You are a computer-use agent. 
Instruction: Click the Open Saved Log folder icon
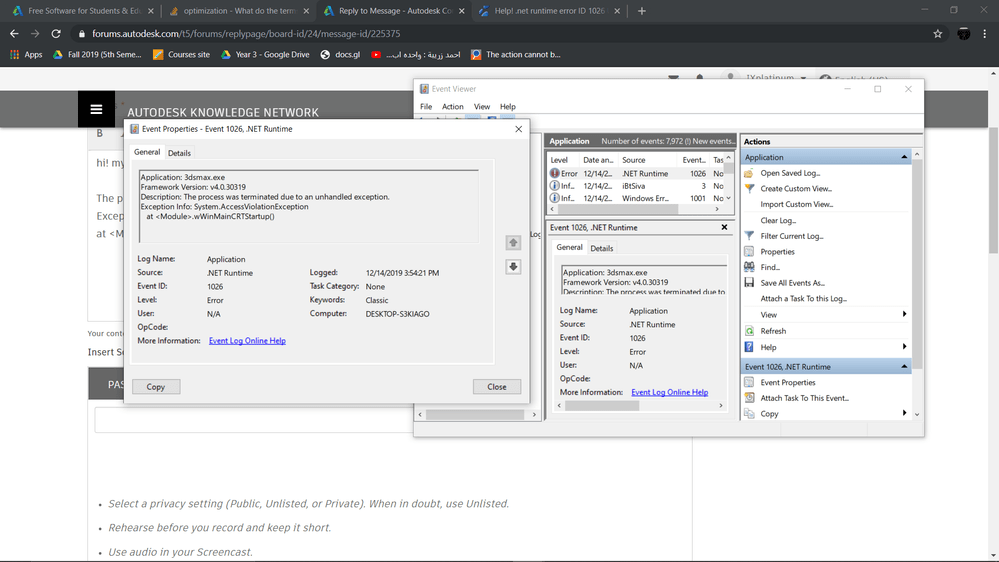pos(749,173)
